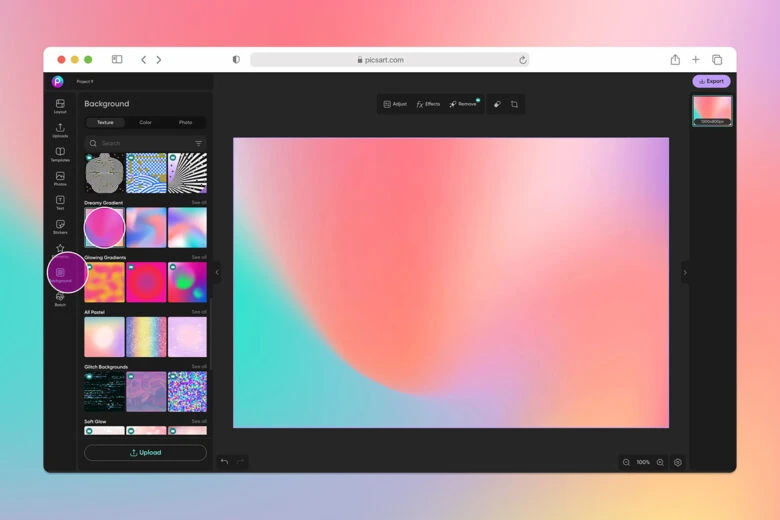This screenshot has width=780, height=520.
Task: Open the Layout tool in sidebar
Action: tap(60, 106)
